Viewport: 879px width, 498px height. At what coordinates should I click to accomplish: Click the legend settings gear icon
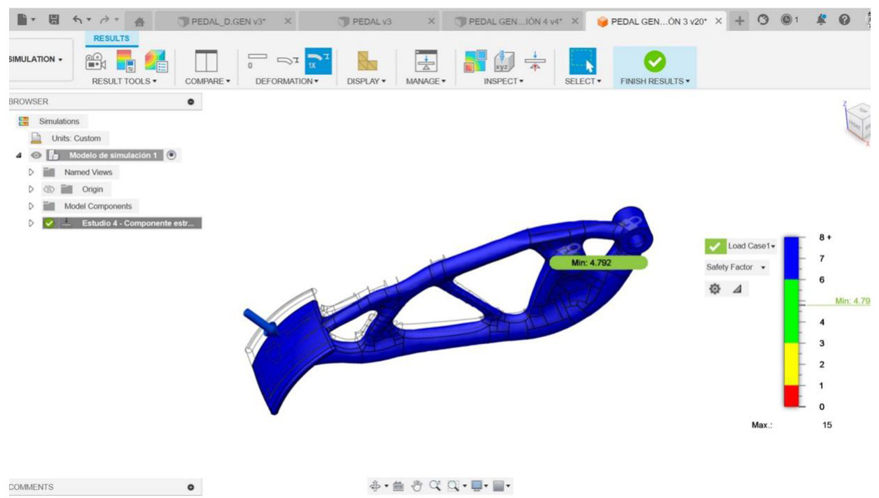[715, 289]
